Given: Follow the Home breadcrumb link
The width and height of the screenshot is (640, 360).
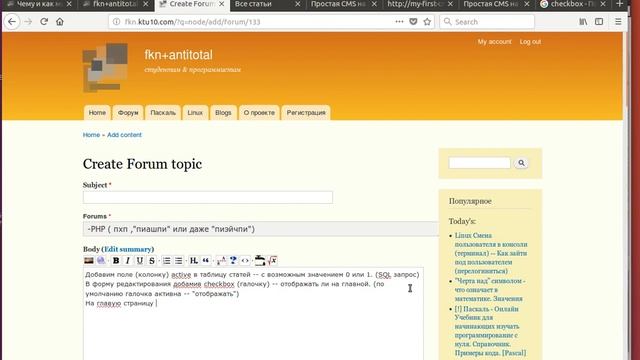Looking at the screenshot, I should (91, 135).
